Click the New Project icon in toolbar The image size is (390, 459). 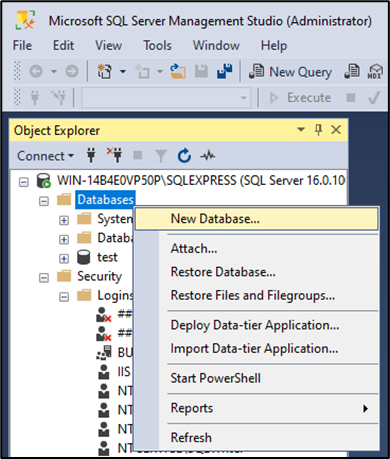pos(104,71)
